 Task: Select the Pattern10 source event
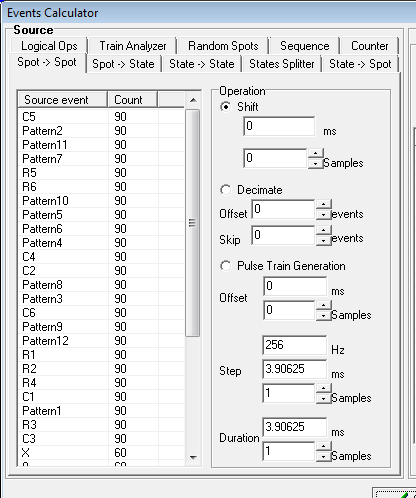(x=101, y=201)
